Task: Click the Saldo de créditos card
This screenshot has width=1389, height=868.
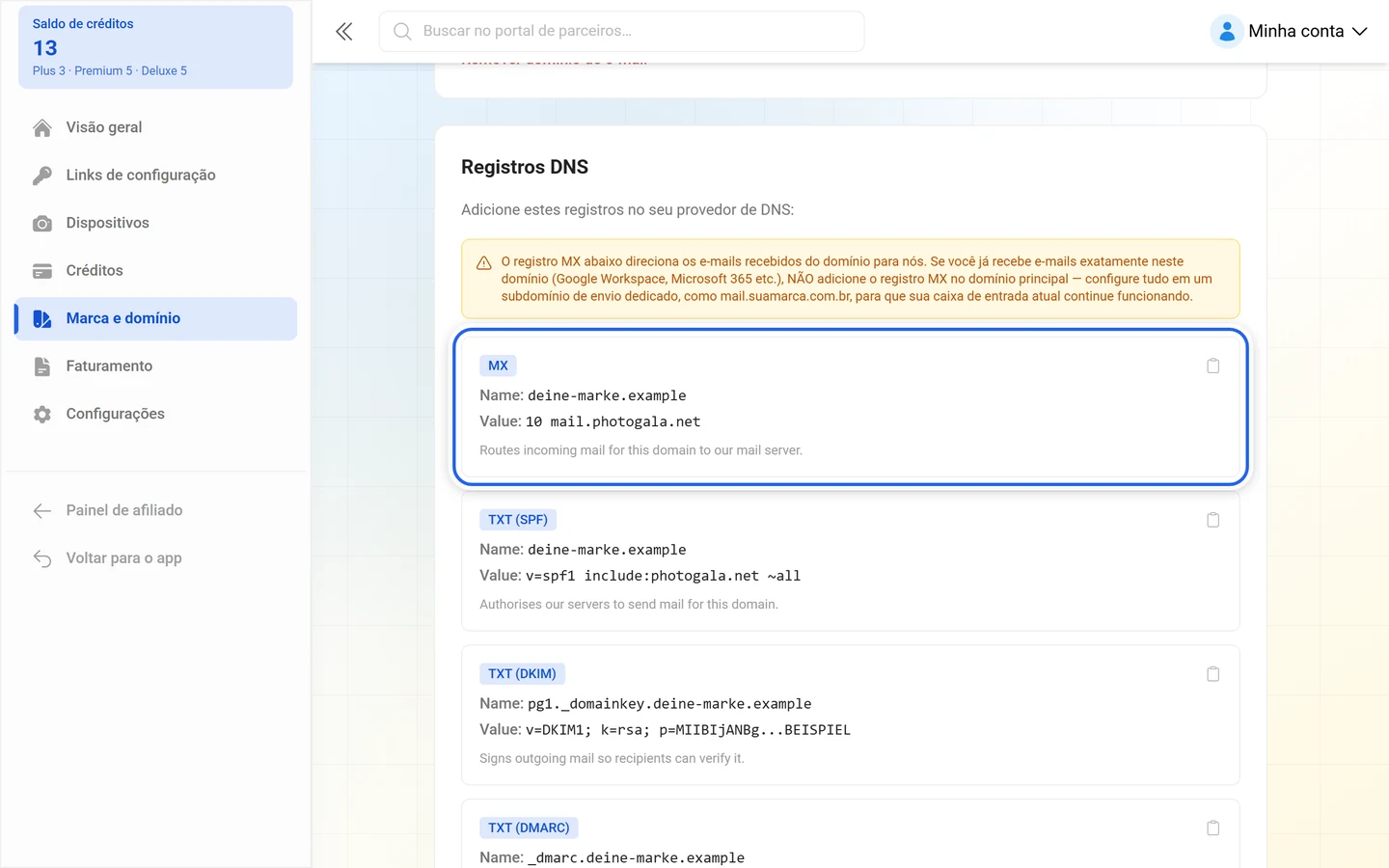Action: tap(155, 47)
